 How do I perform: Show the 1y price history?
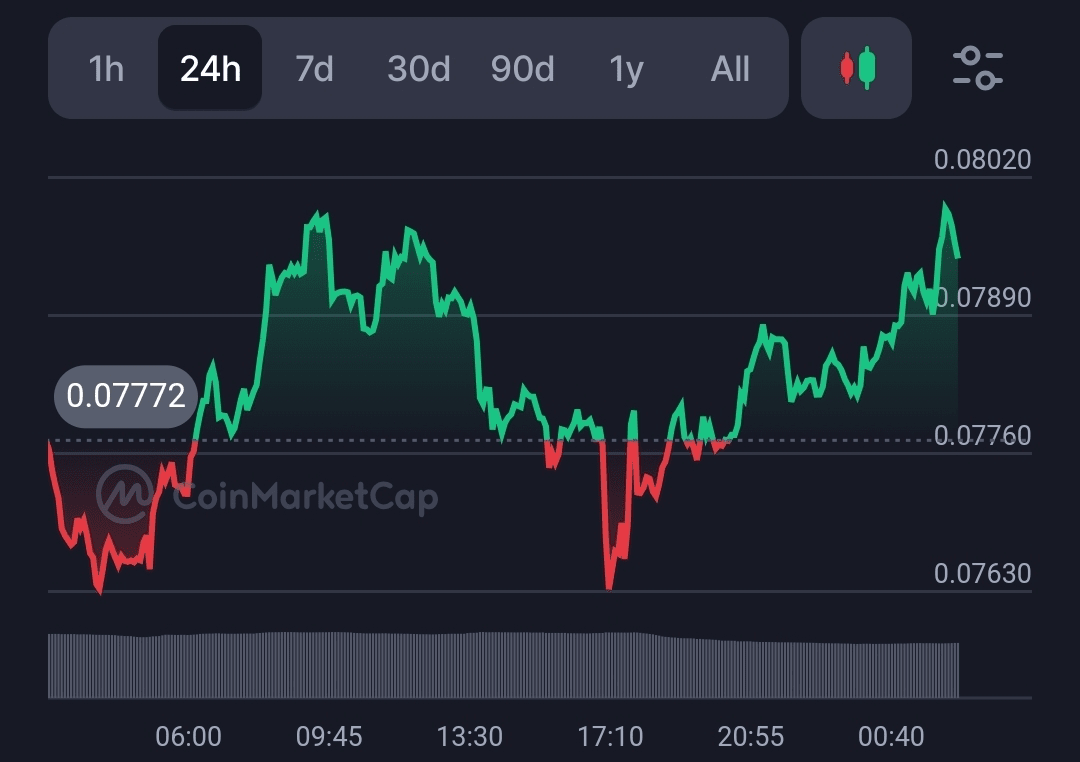click(626, 69)
